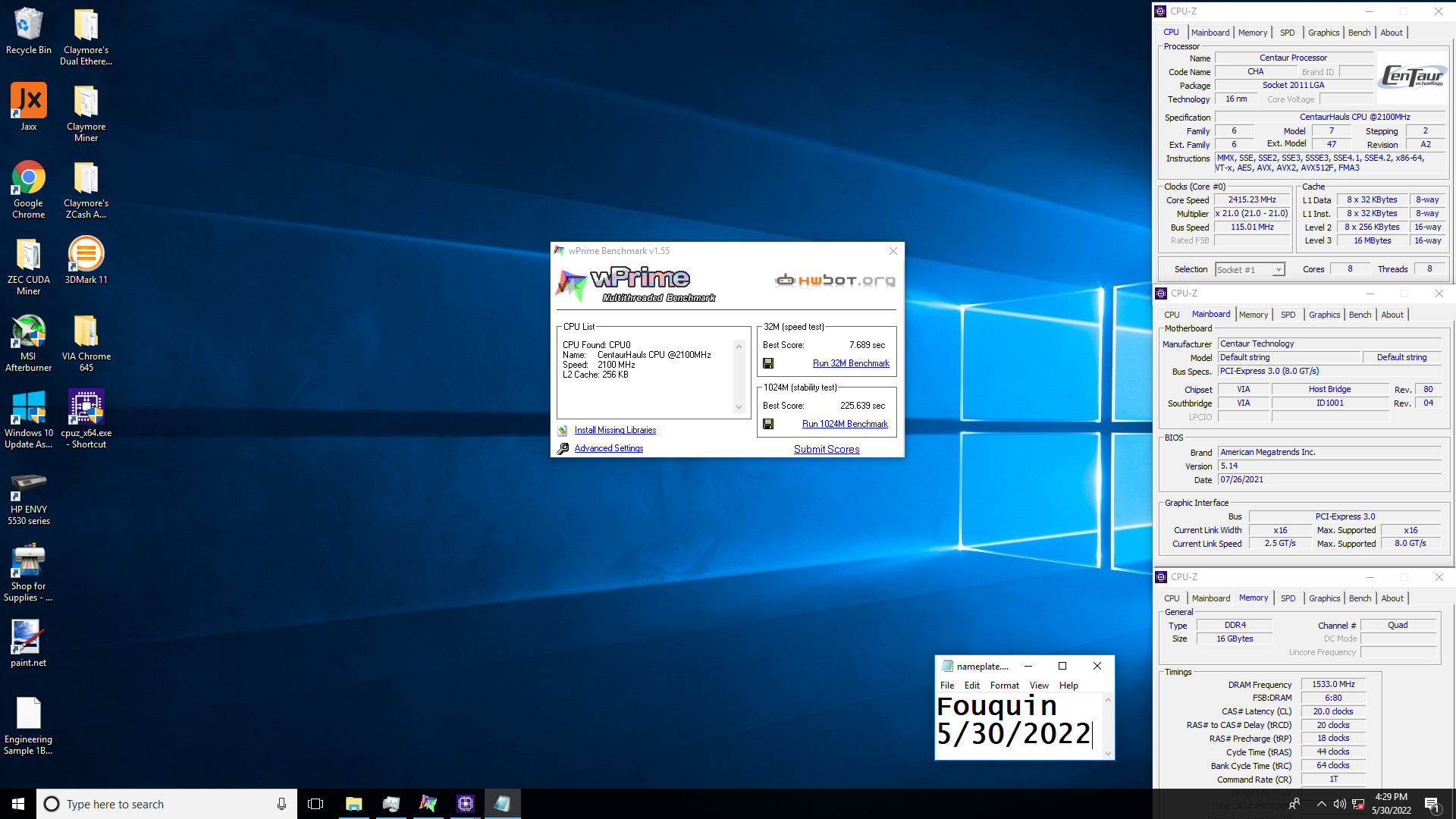Viewport: 1456px width, 819px height.
Task: Open Memory tab in top CPU-Z window
Action: (1253, 33)
